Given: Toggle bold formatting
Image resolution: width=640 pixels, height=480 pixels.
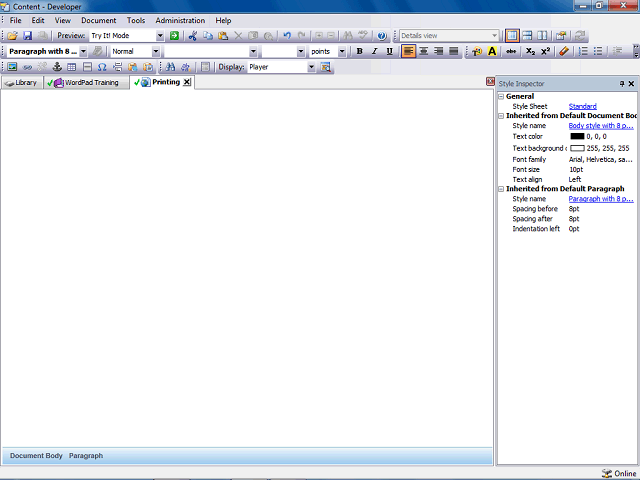Looking at the screenshot, I should coord(360,51).
